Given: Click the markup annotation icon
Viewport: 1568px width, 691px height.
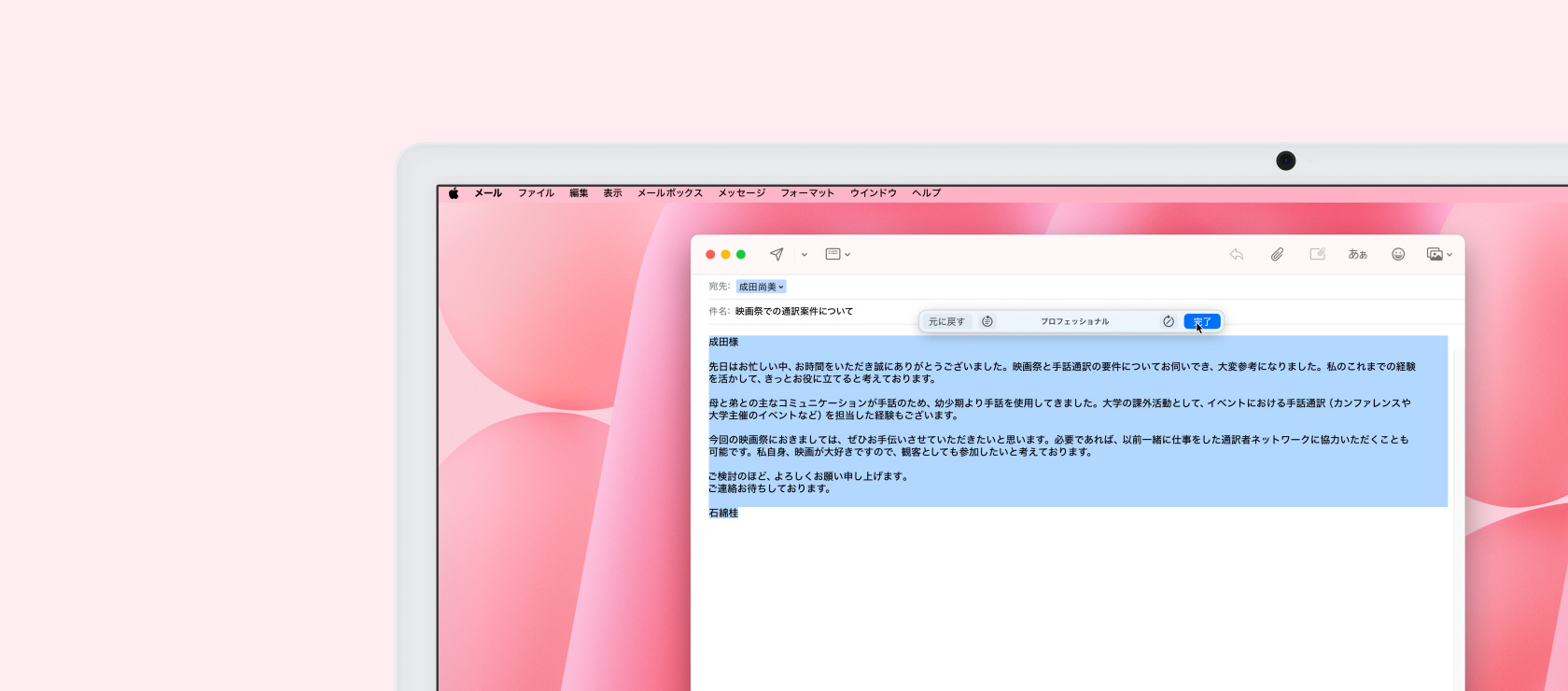Looking at the screenshot, I should point(1317,254).
